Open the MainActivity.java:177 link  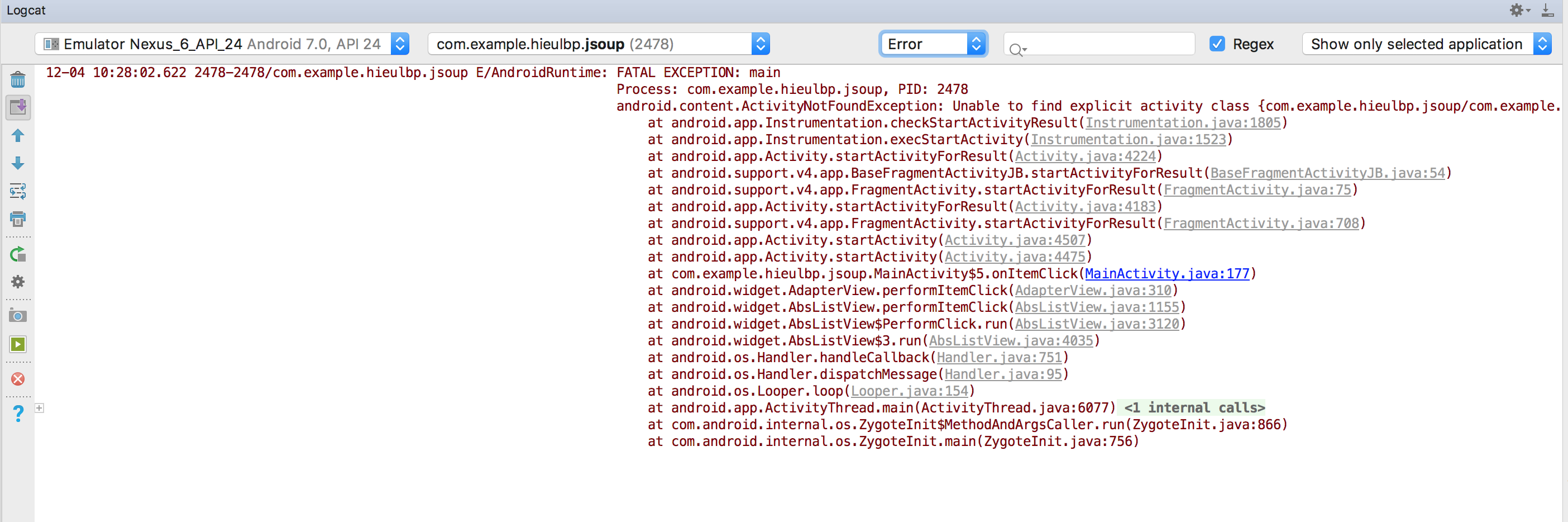click(x=1167, y=274)
